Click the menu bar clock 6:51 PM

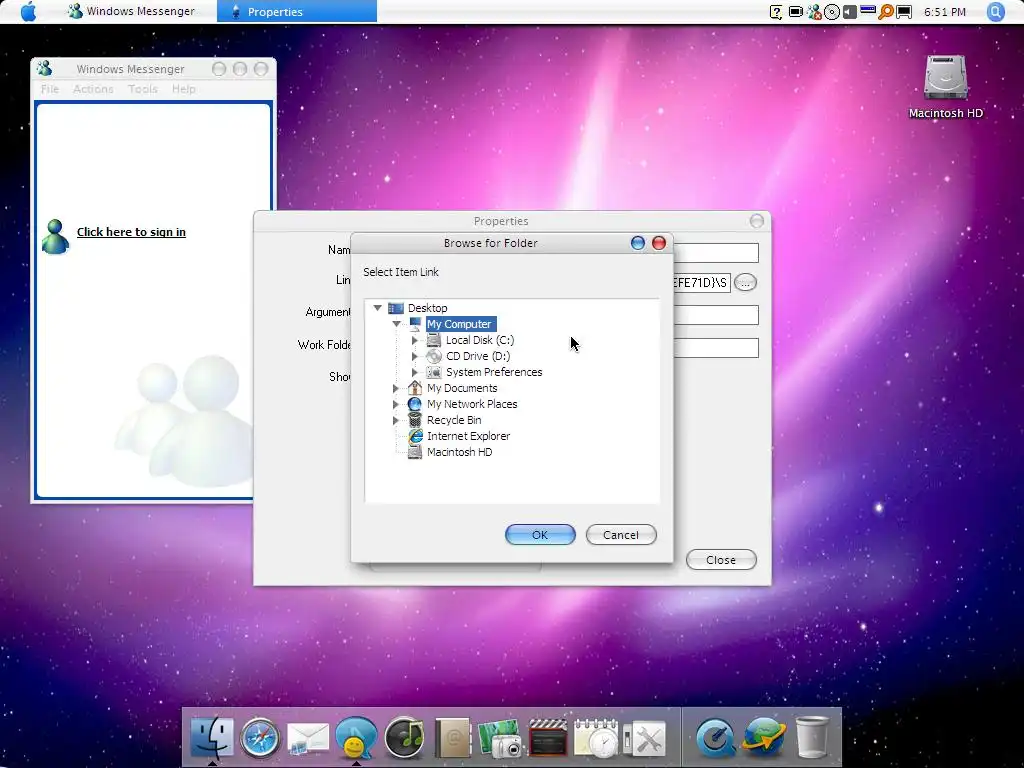(944, 12)
